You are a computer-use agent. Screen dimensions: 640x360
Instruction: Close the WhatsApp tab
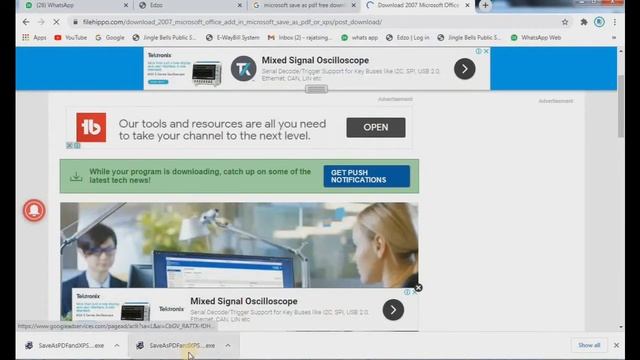126,5
